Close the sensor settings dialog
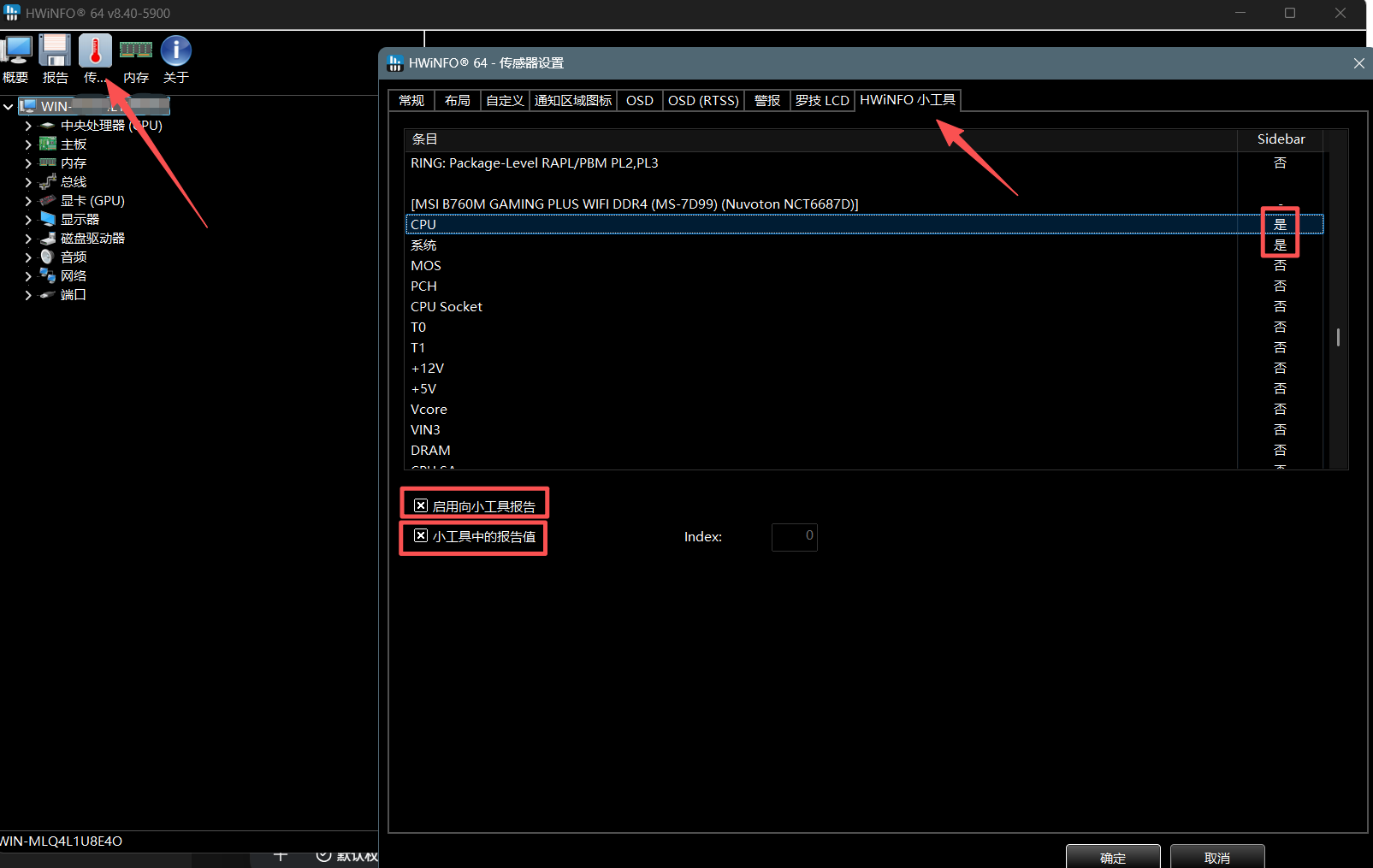This screenshot has height=868, width=1373. coord(1358,63)
